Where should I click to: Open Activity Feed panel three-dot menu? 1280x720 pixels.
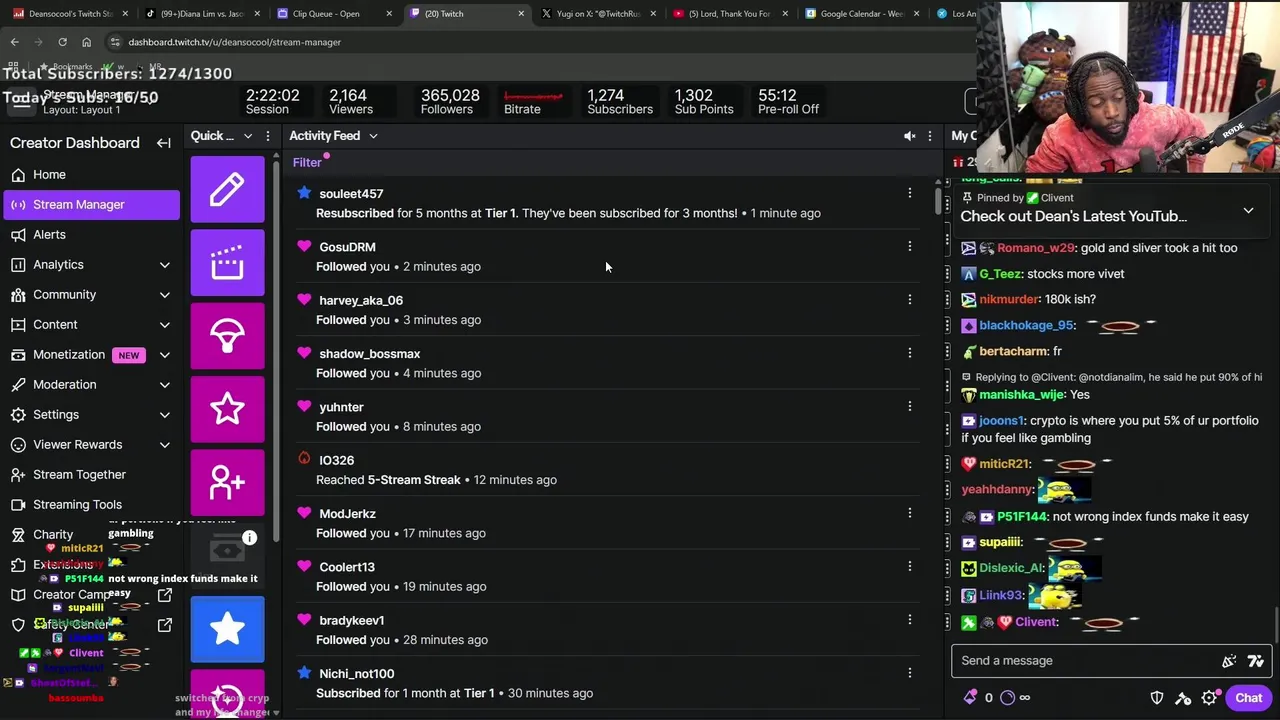pyautogui.click(x=929, y=136)
